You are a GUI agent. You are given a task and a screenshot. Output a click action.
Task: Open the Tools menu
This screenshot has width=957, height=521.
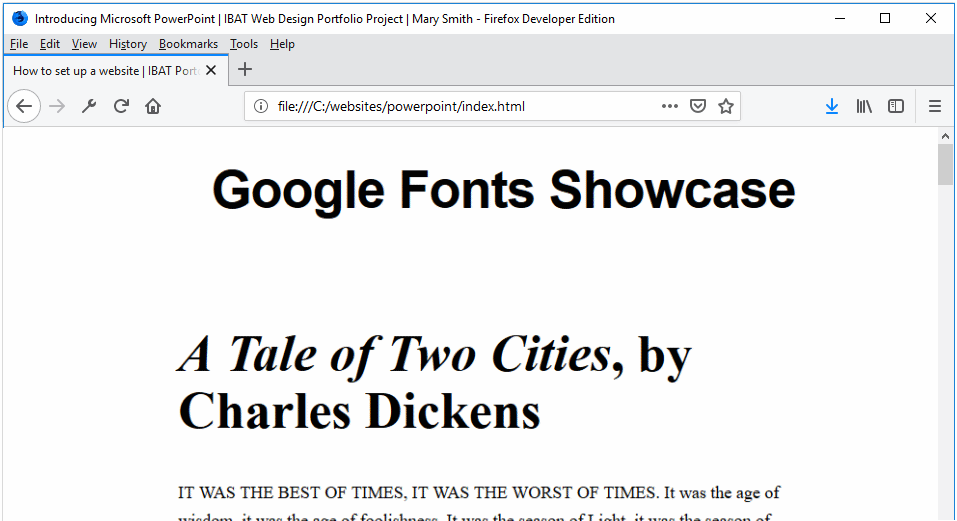(244, 44)
